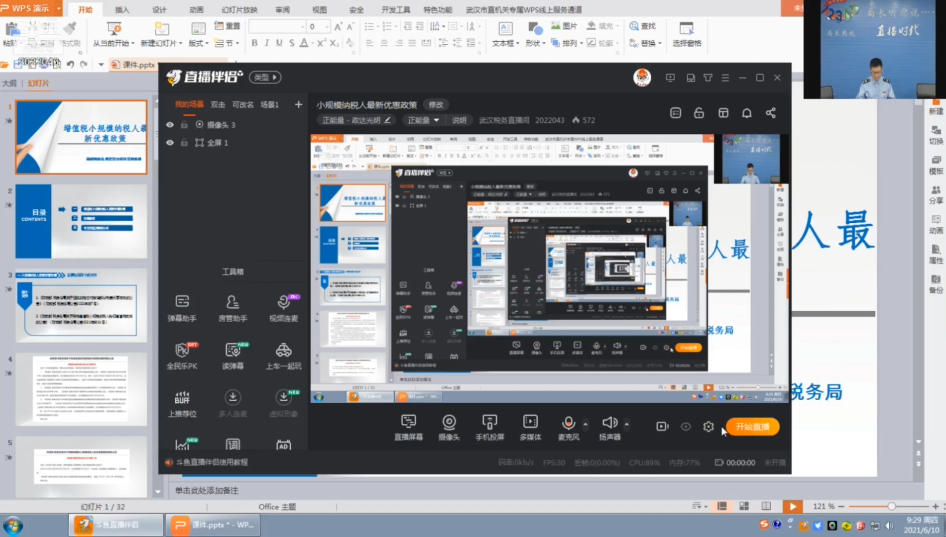Open the notification bell in companion header
The width and height of the screenshot is (946, 537).
pyautogui.click(x=747, y=113)
